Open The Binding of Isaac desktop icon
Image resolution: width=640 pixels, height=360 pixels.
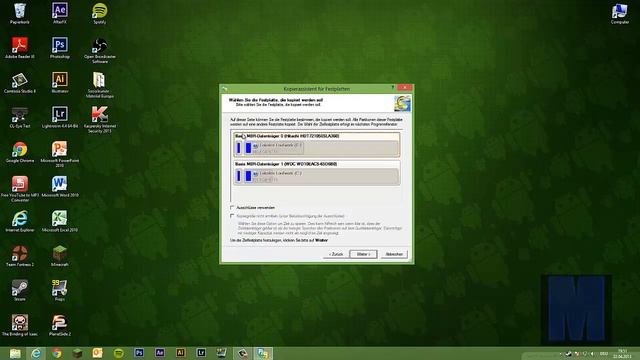pos(20,325)
